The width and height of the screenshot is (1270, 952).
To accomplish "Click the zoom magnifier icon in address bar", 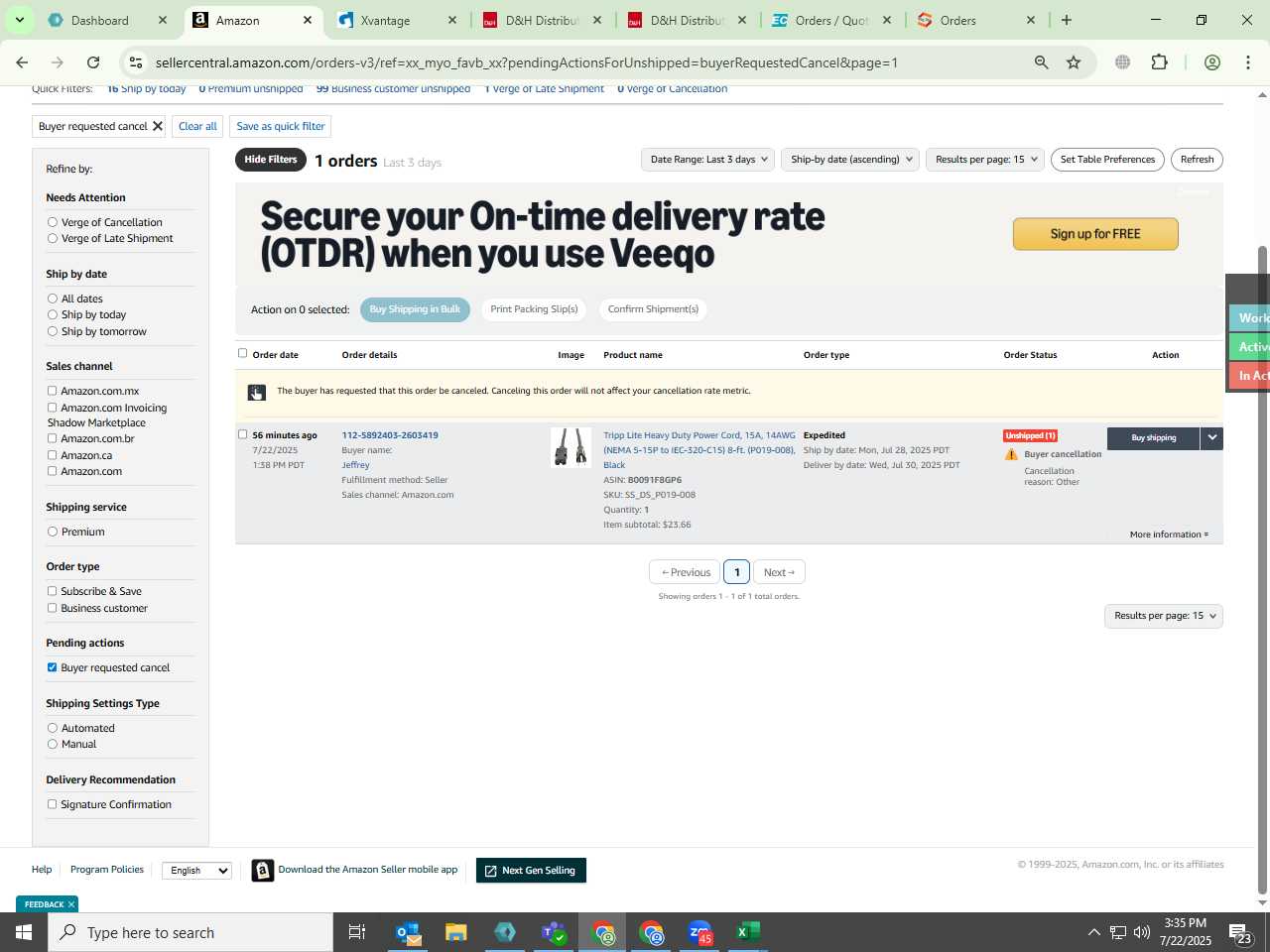I will [x=1041, y=62].
